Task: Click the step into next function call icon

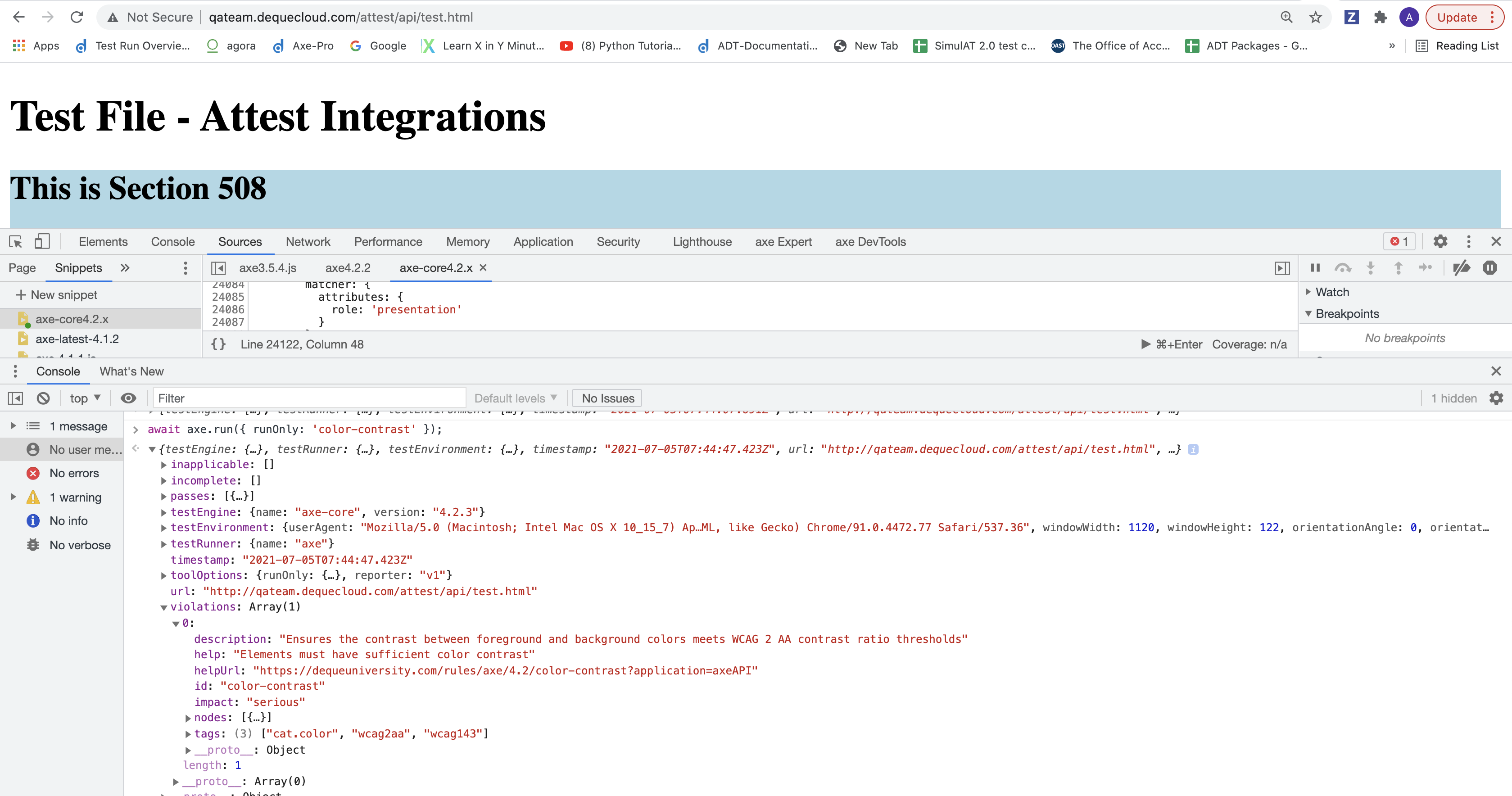Action: (1371, 268)
